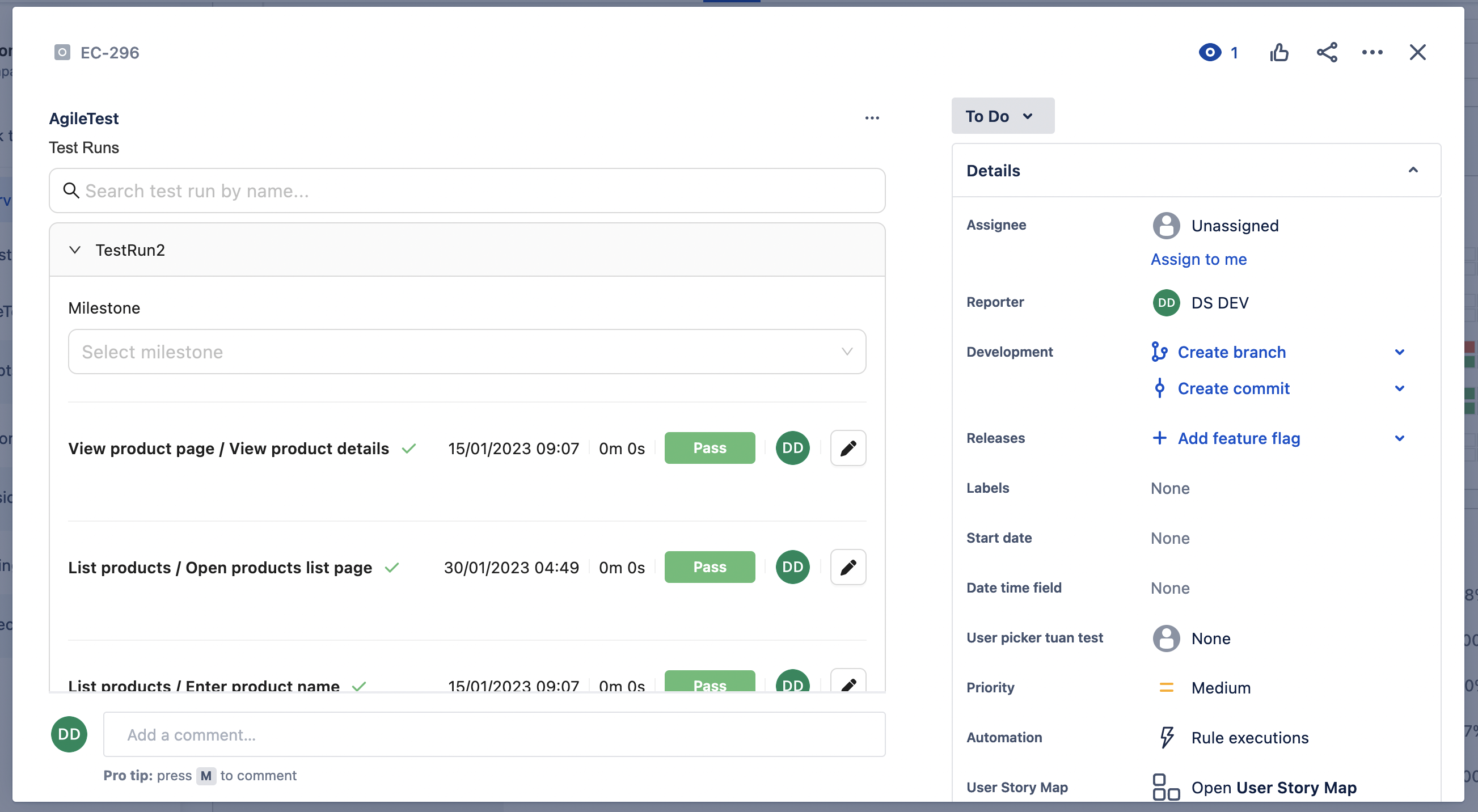Click 15/01/2023 09:07 in View product details row
This screenshot has height=812, width=1478.
[x=513, y=448]
